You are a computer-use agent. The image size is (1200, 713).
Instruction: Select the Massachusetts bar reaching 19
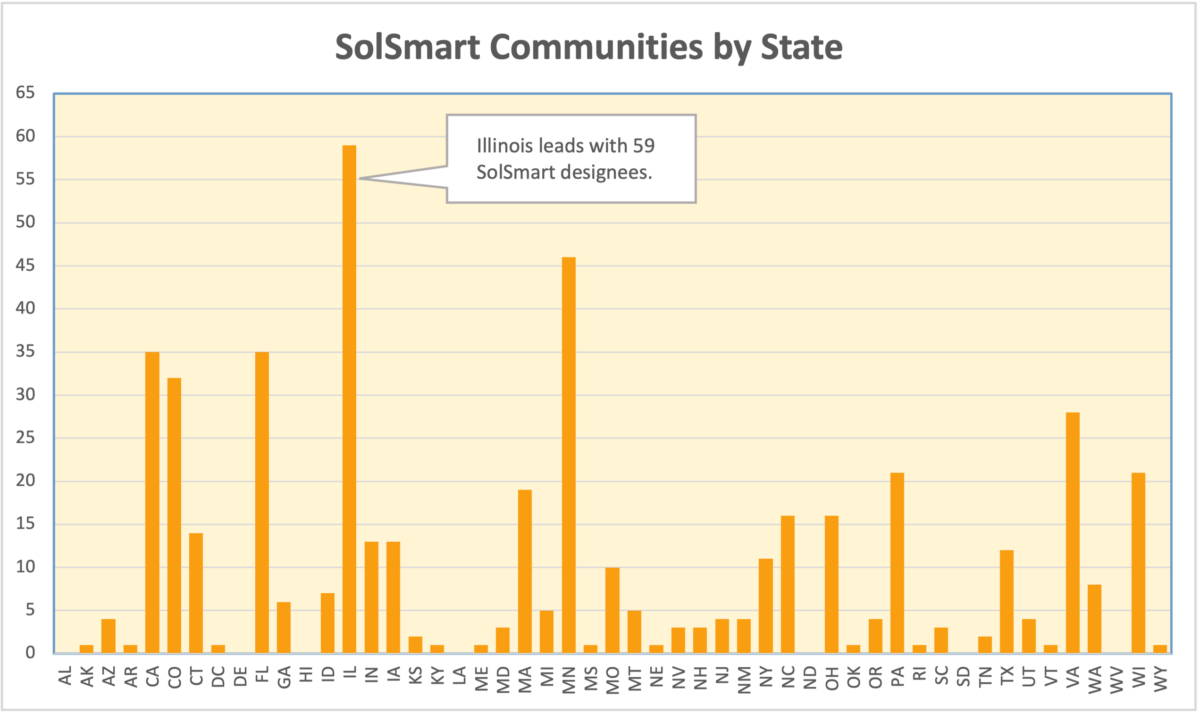527,570
